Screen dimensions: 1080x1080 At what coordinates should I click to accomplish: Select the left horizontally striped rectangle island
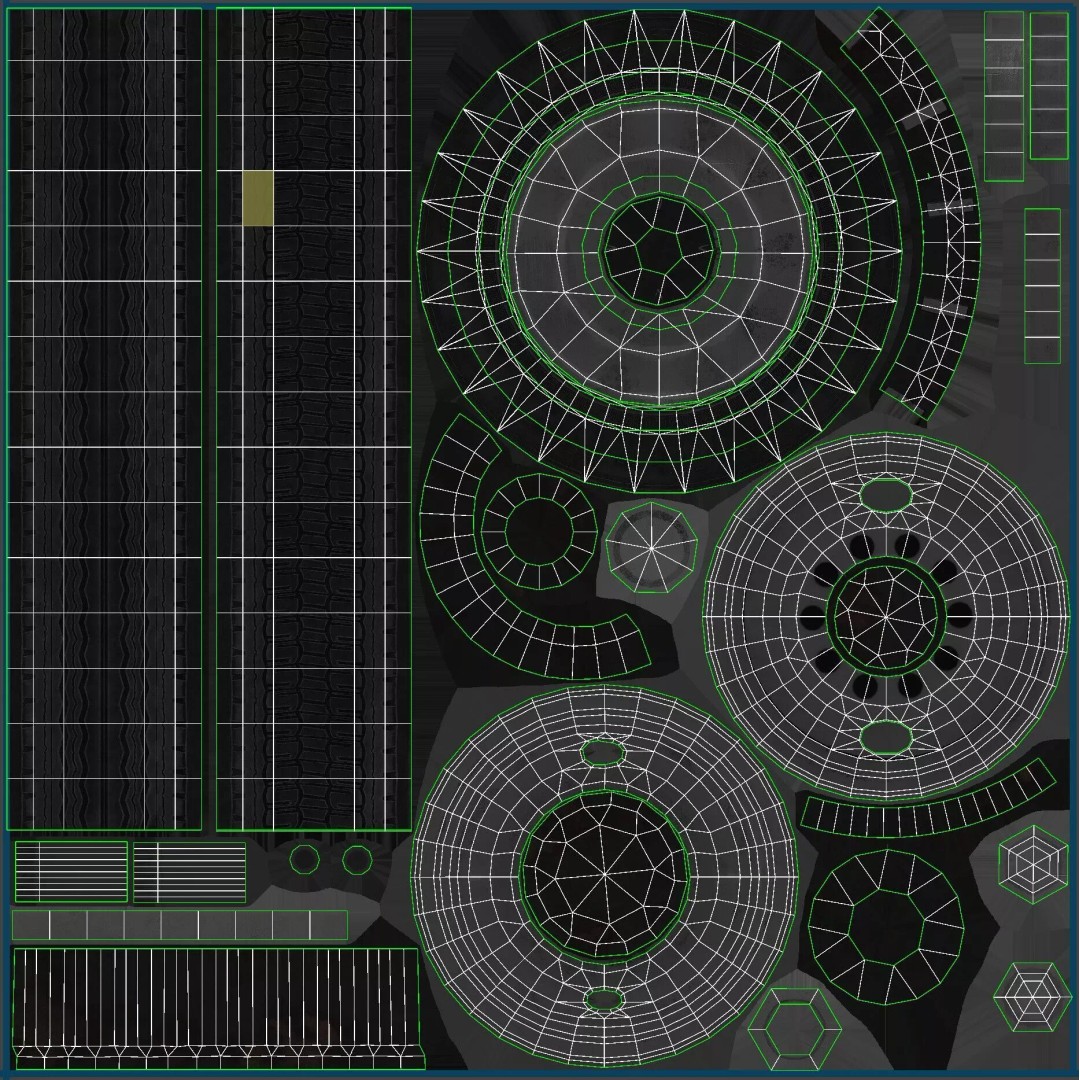pyautogui.click(x=72, y=872)
